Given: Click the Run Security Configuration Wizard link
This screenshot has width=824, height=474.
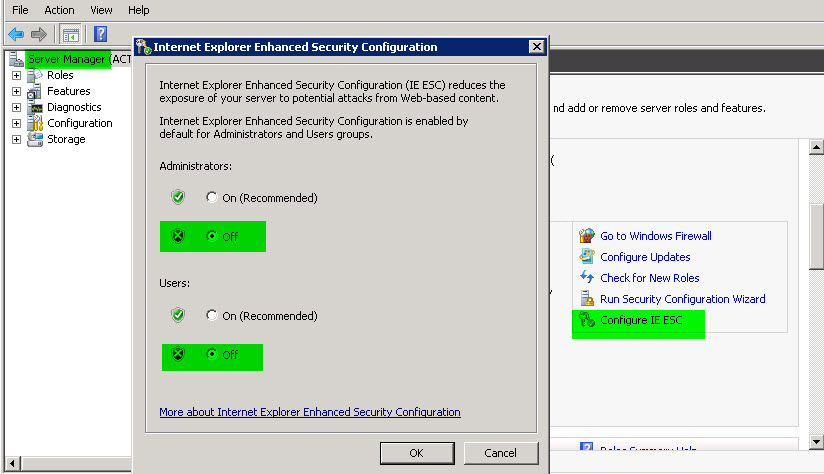Looking at the screenshot, I should click(x=683, y=299).
